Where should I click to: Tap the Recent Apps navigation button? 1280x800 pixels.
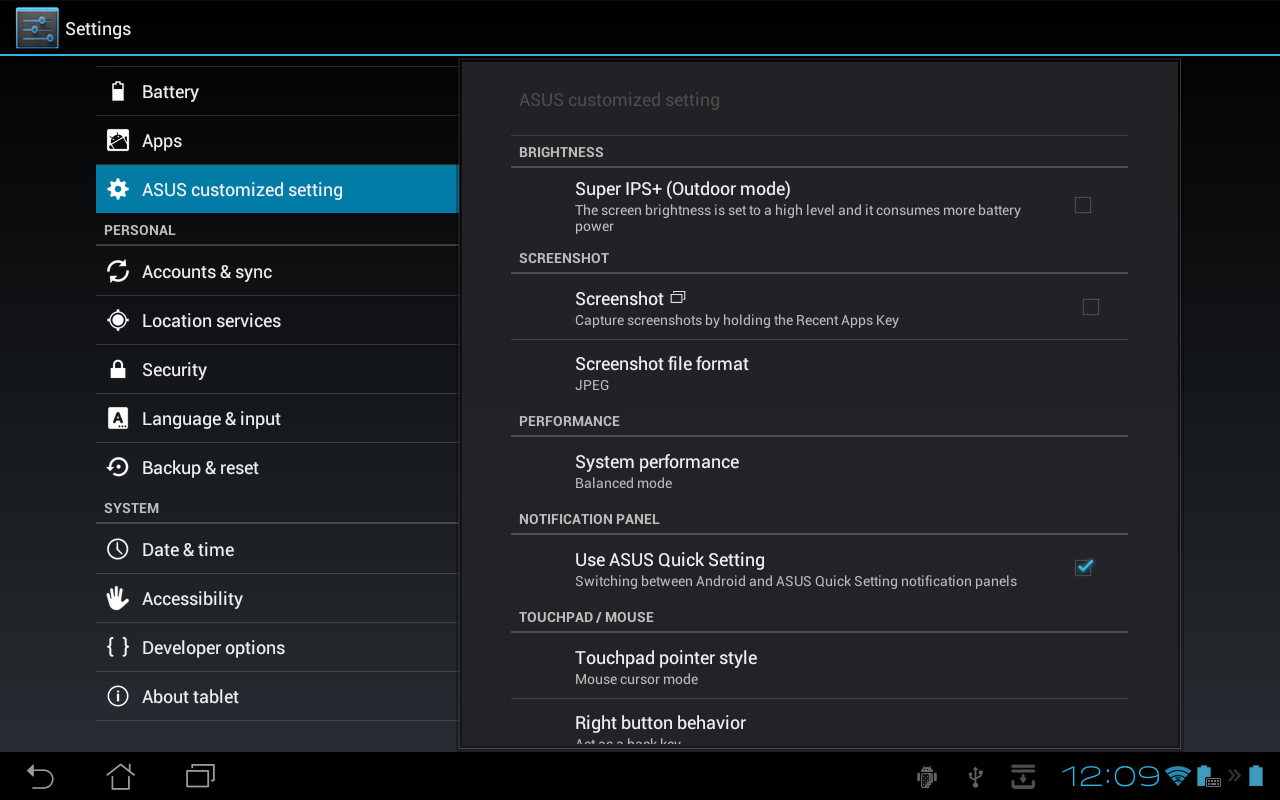(201, 776)
